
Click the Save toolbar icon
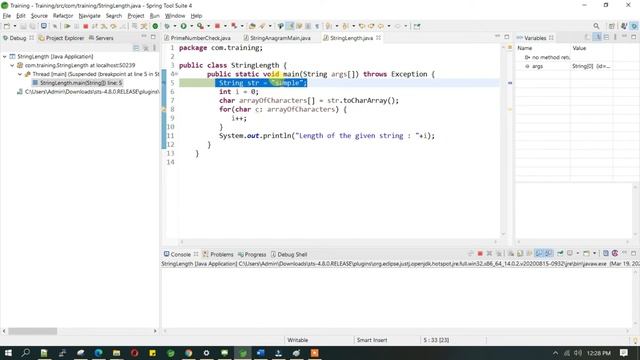pyautogui.click(x=23, y=26)
